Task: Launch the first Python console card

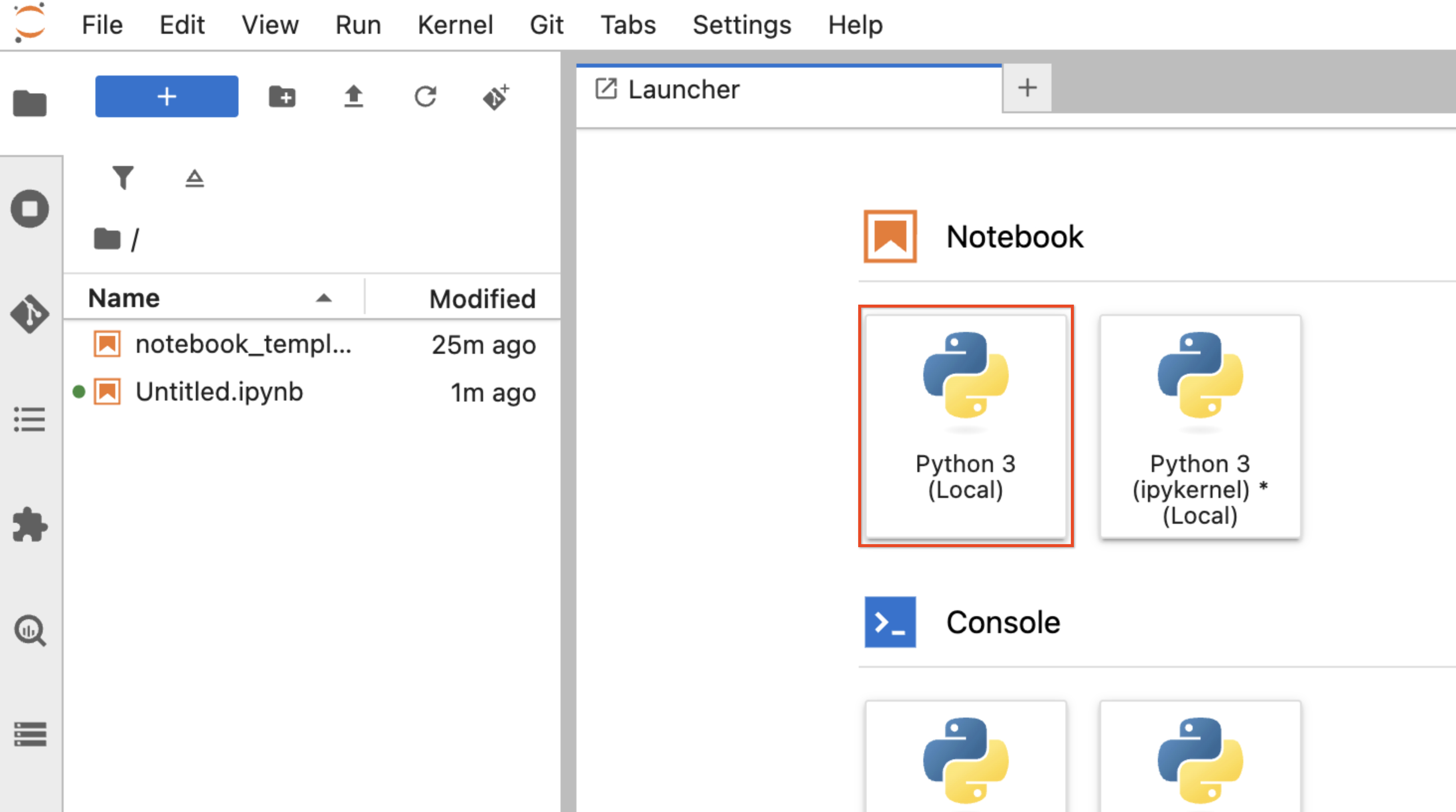Action: coord(966,757)
